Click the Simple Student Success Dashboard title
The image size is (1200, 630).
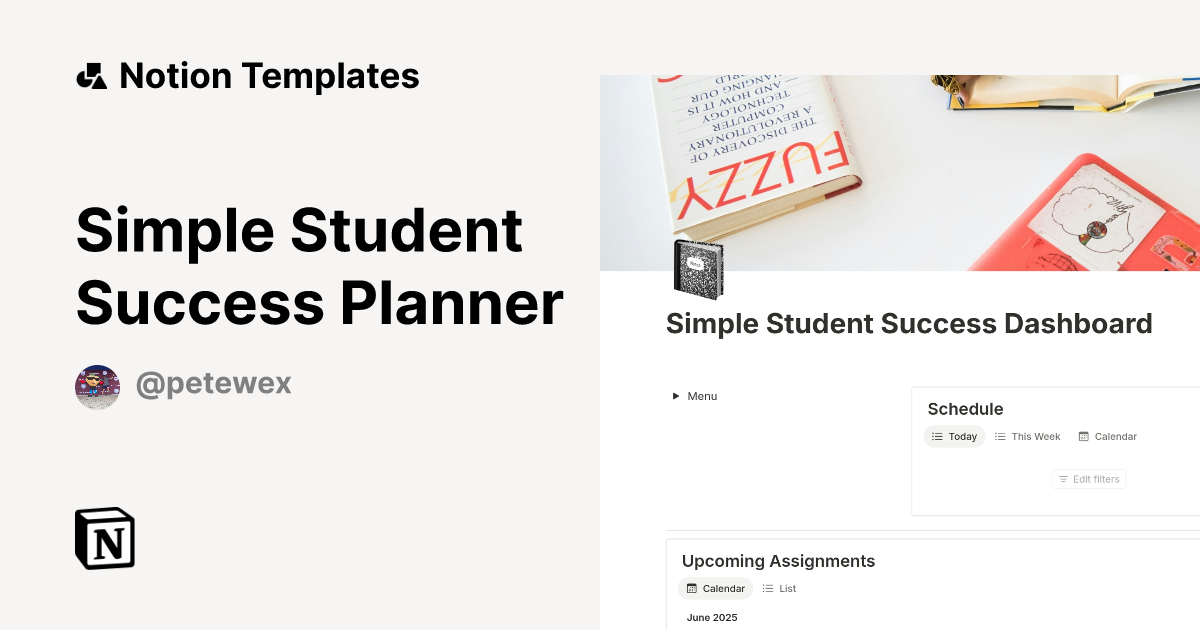tap(909, 323)
